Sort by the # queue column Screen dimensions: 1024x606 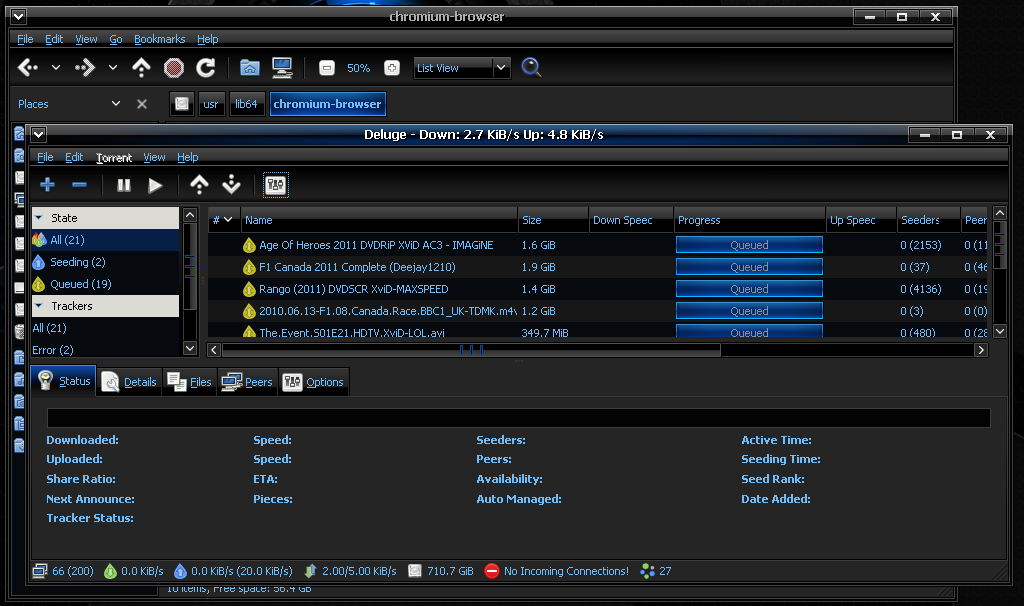pos(223,220)
